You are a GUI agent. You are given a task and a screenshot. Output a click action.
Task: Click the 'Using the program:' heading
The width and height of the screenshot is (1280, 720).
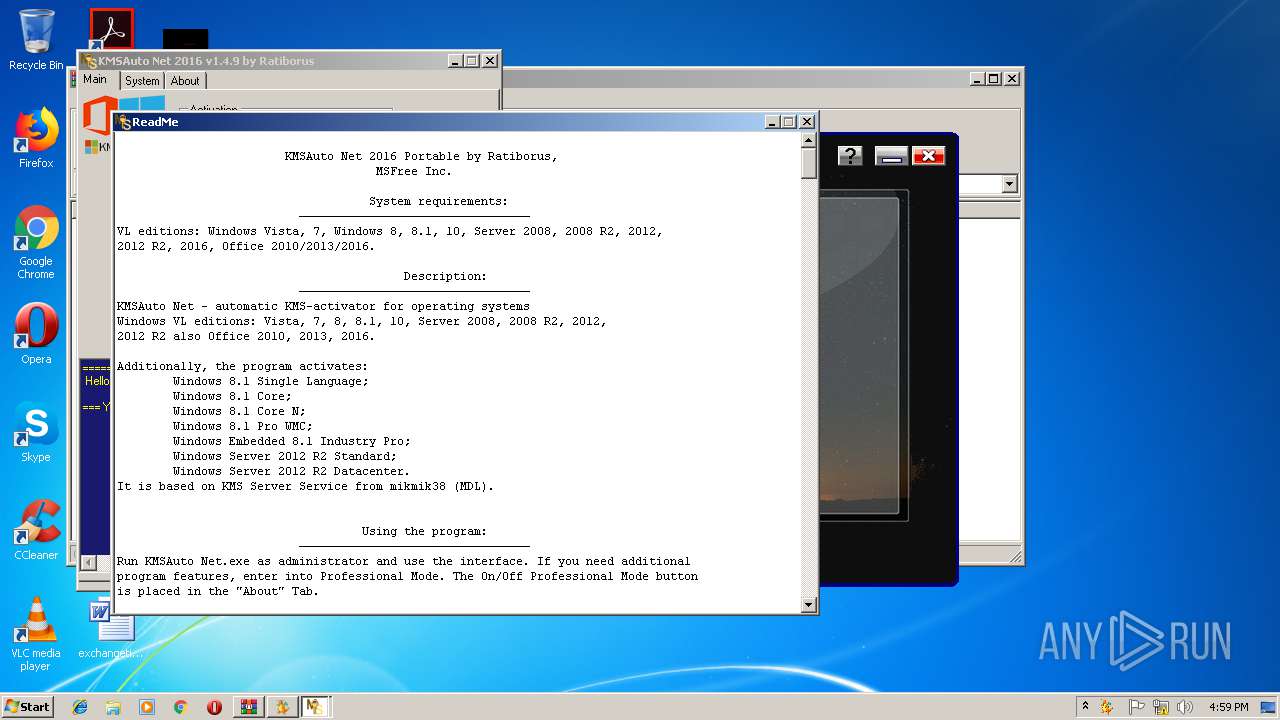(x=424, y=531)
